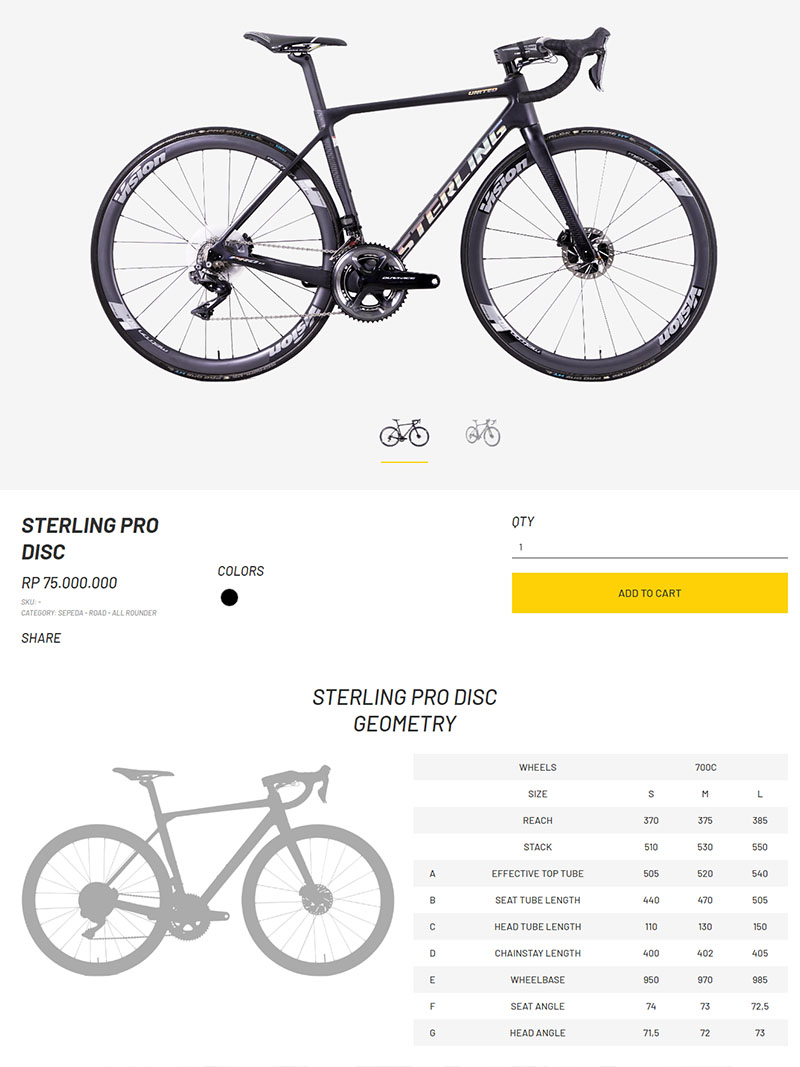This screenshot has width=800, height=1067.
Task: Click the 700C wheels value cell
Action: click(705, 768)
